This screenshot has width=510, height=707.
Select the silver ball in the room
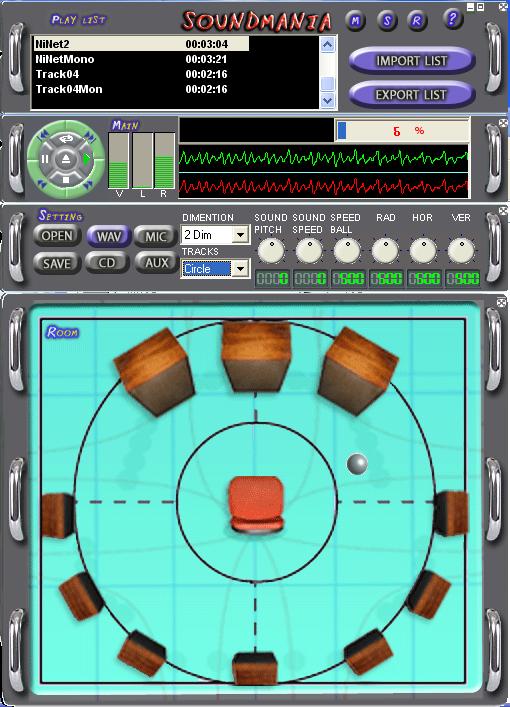[x=357, y=464]
